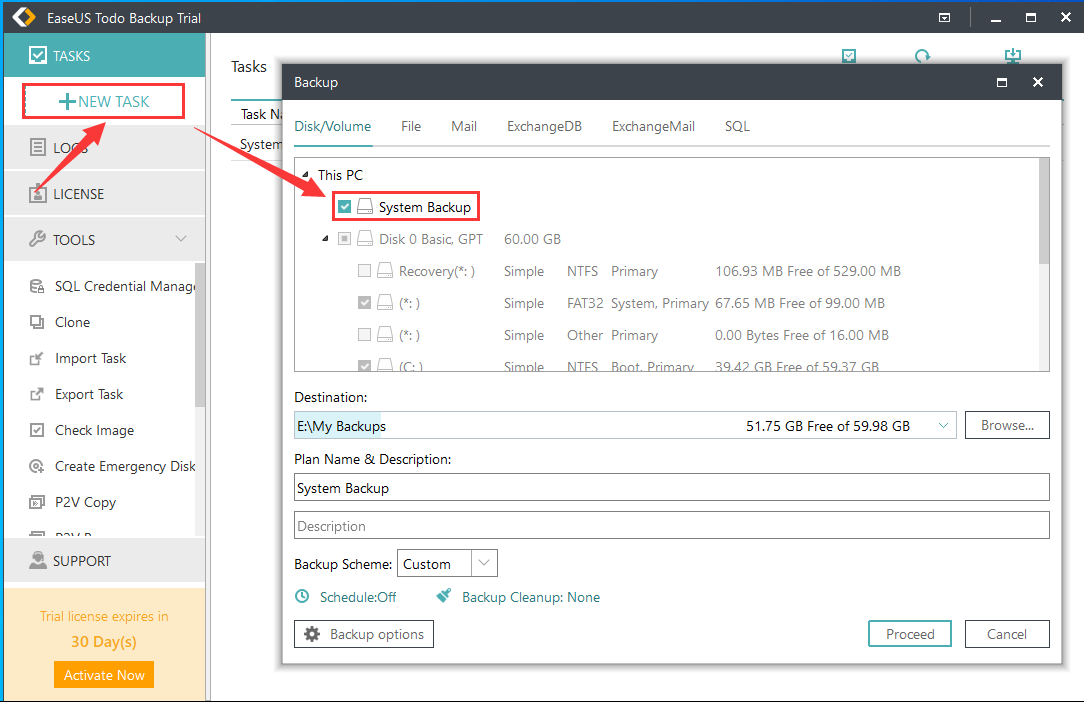Click the Export Task icon

click(x=37, y=394)
